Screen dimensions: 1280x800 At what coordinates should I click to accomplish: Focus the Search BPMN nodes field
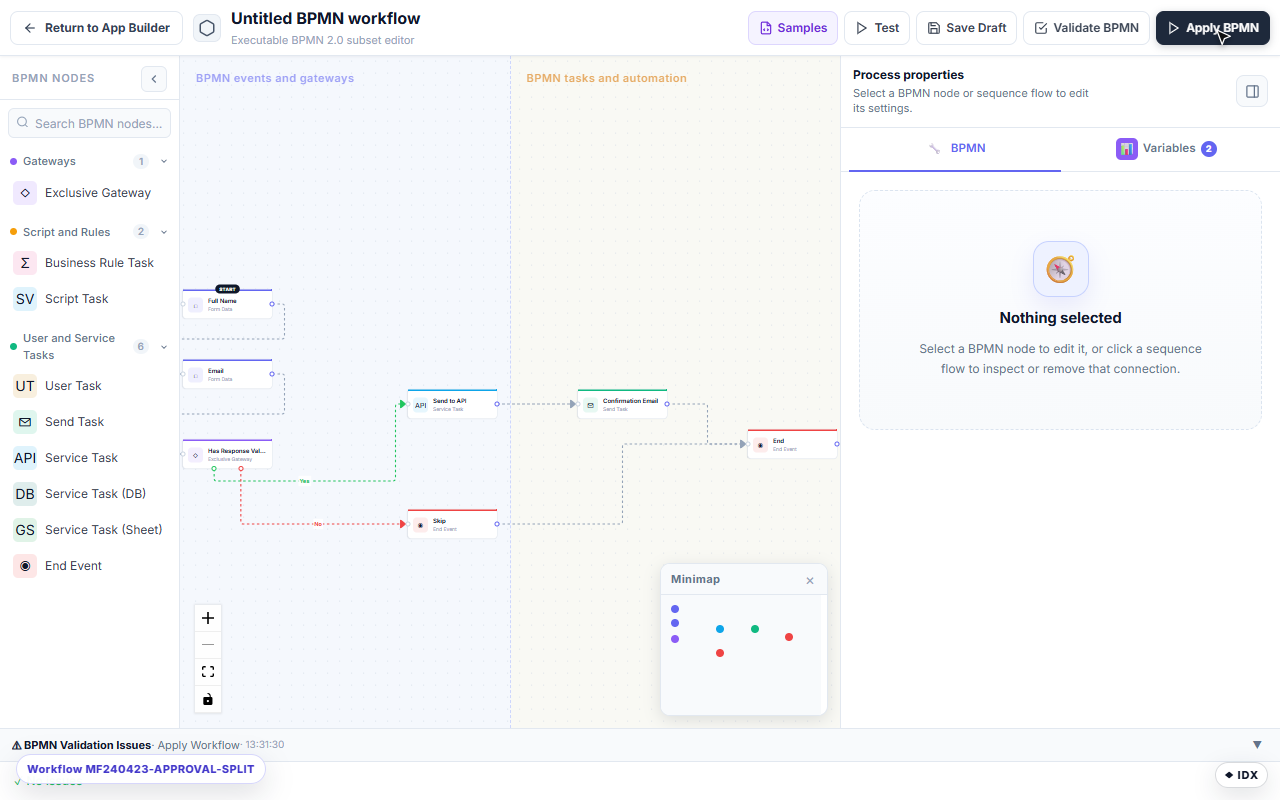coord(90,123)
